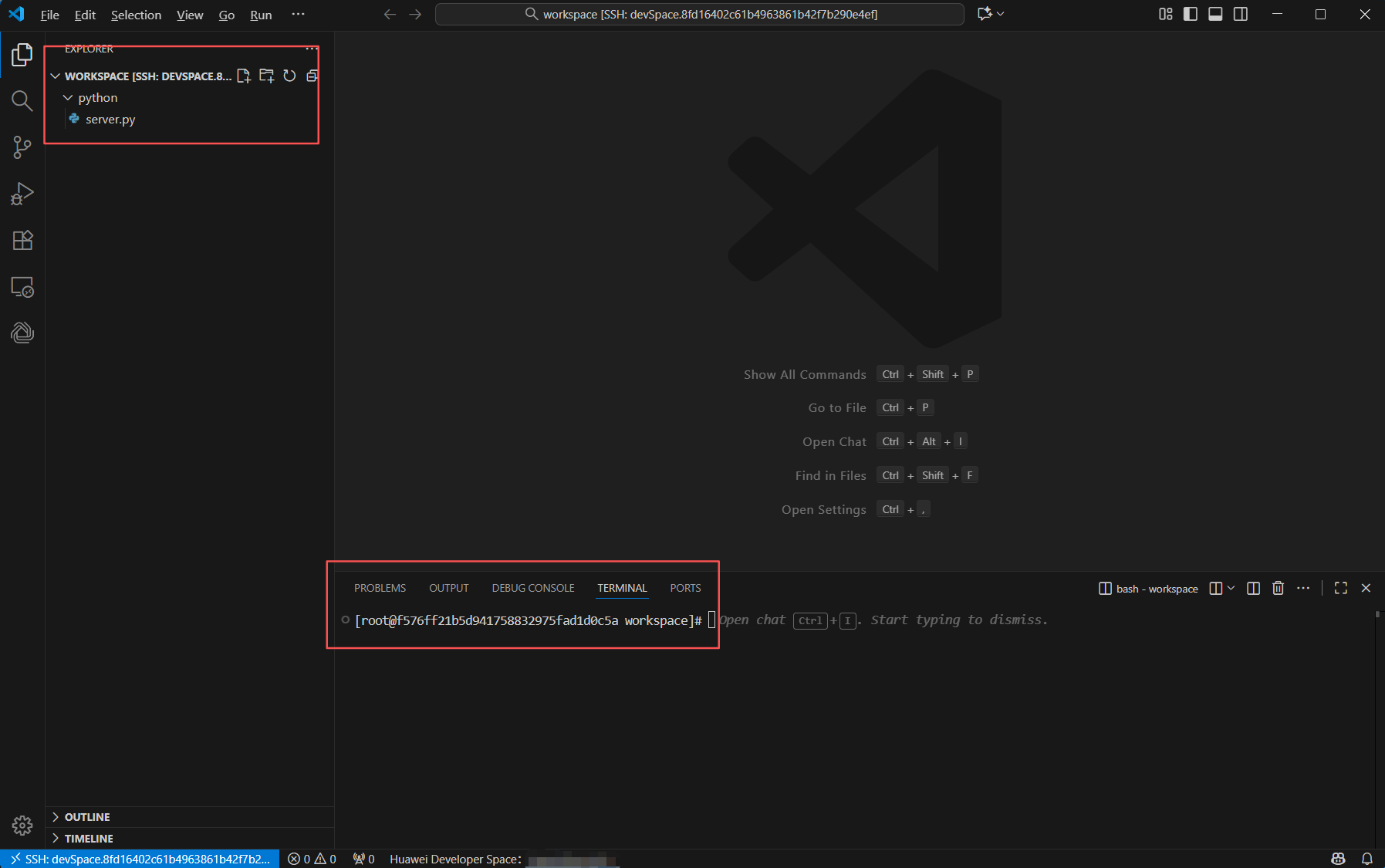Expand the TIMELINE section
Image resolution: width=1385 pixels, height=868 pixels.
coord(190,839)
